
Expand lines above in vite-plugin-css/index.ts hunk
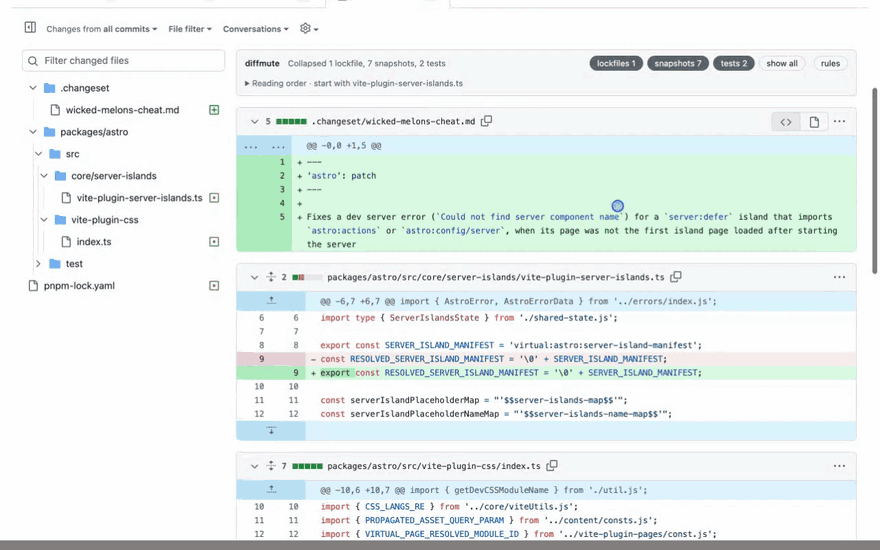click(x=271, y=490)
